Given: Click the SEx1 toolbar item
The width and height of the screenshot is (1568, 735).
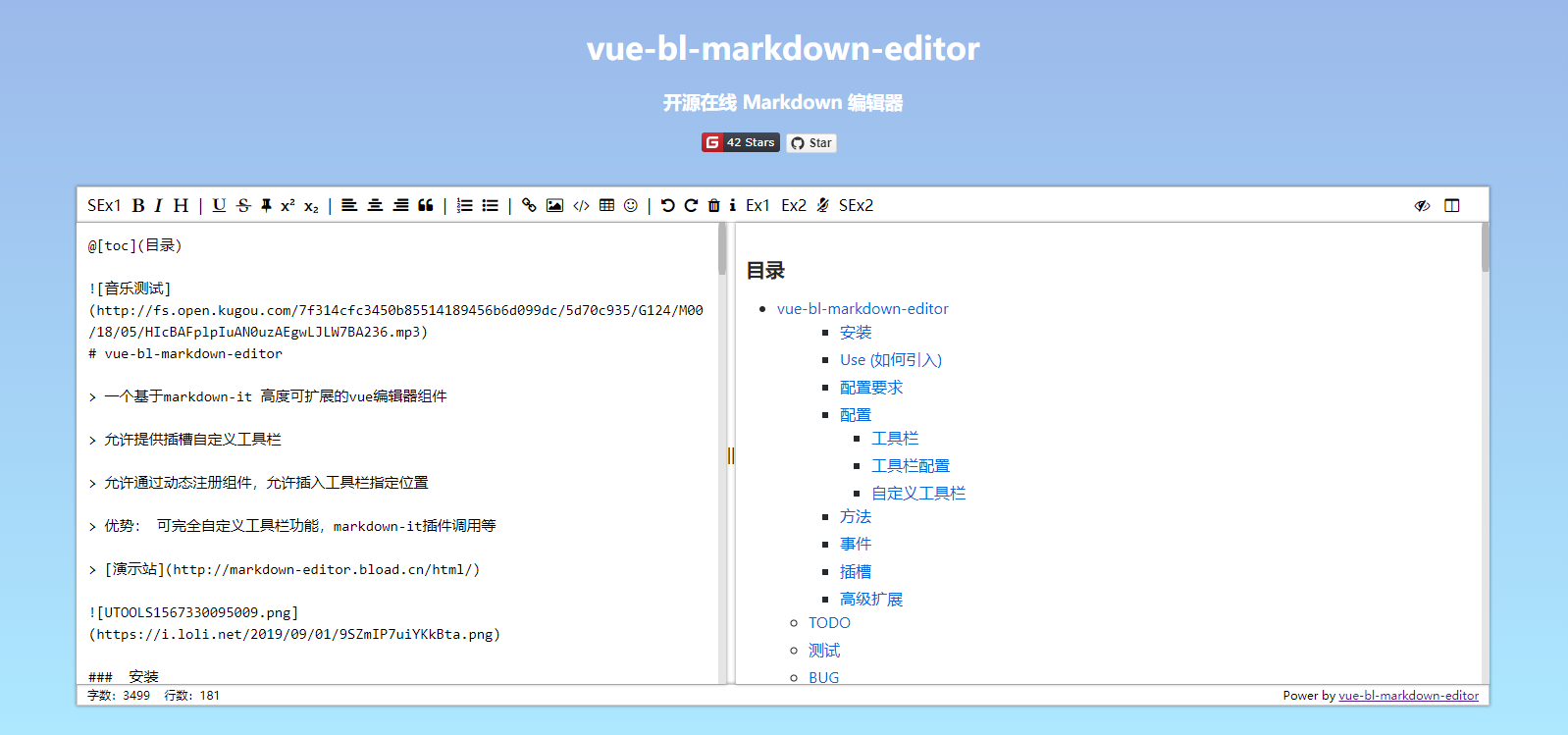Looking at the screenshot, I should [x=104, y=205].
